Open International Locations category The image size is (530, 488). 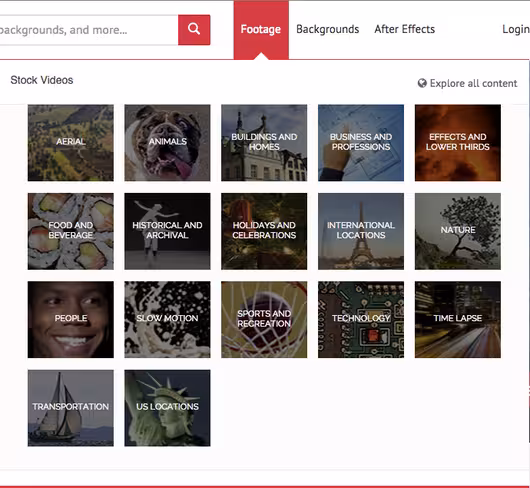(361, 231)
